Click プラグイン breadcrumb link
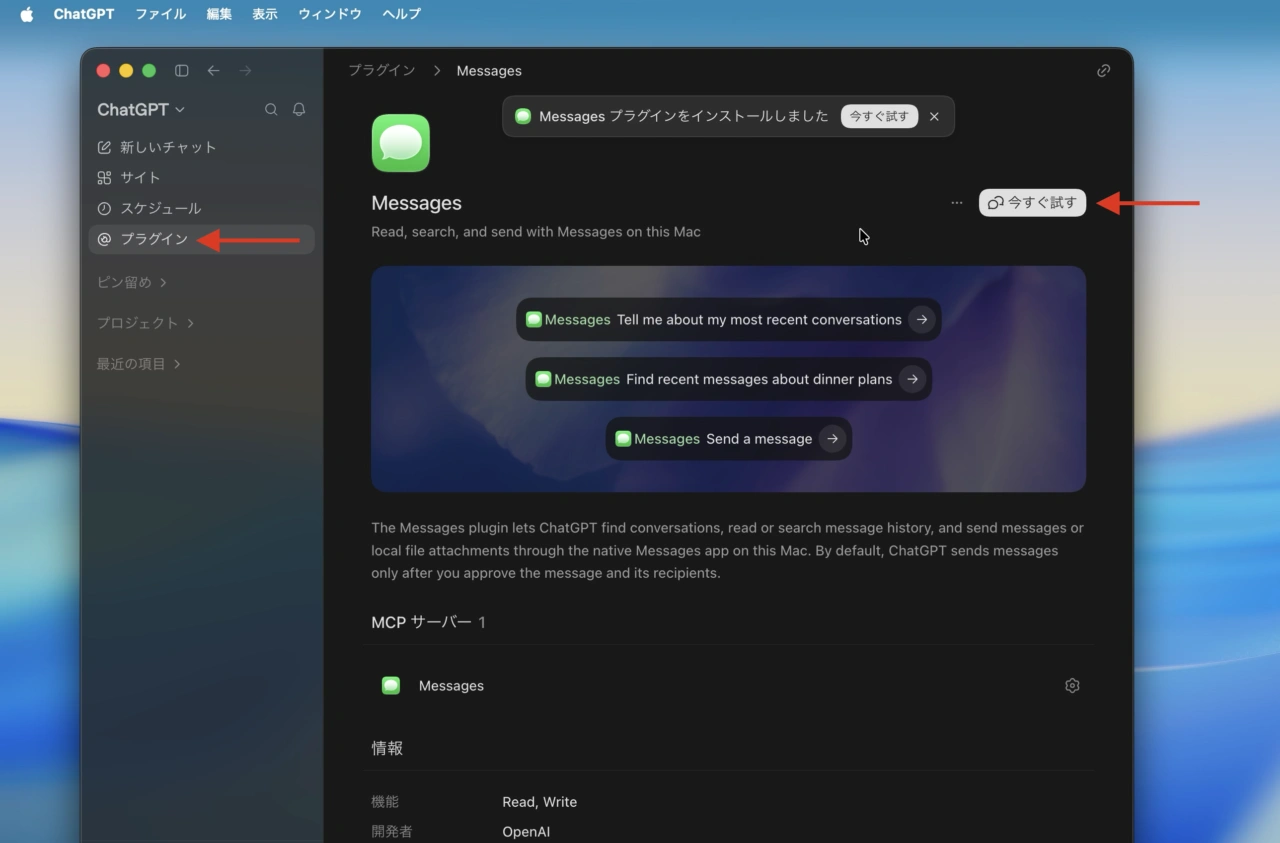 (382, 71)
